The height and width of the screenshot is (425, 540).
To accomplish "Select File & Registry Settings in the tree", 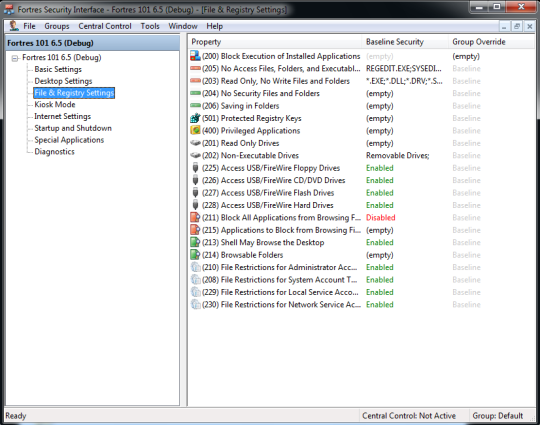I will pyautogui.click(x=74, y=93).
